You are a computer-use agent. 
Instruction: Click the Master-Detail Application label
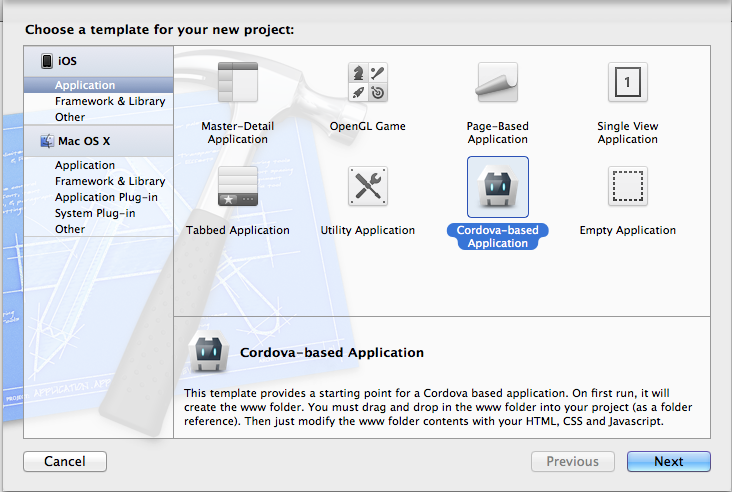238,133
